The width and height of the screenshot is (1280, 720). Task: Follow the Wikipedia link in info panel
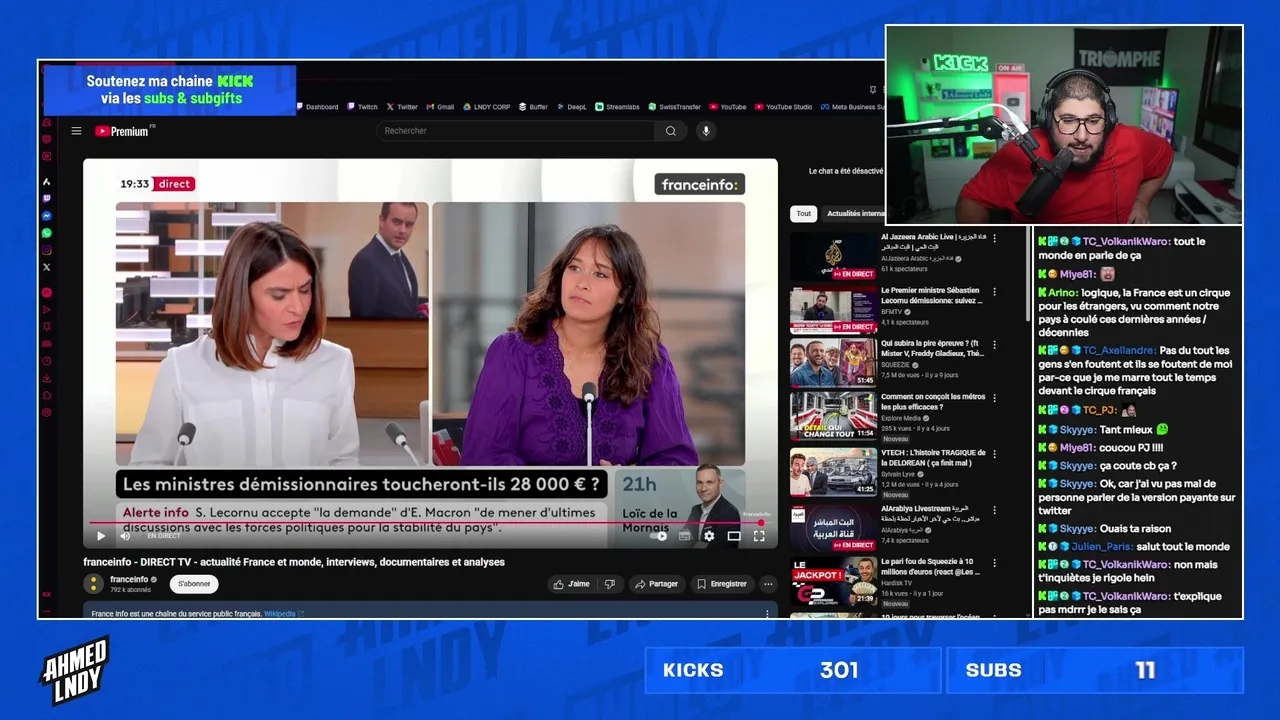(x=280, y=614)
